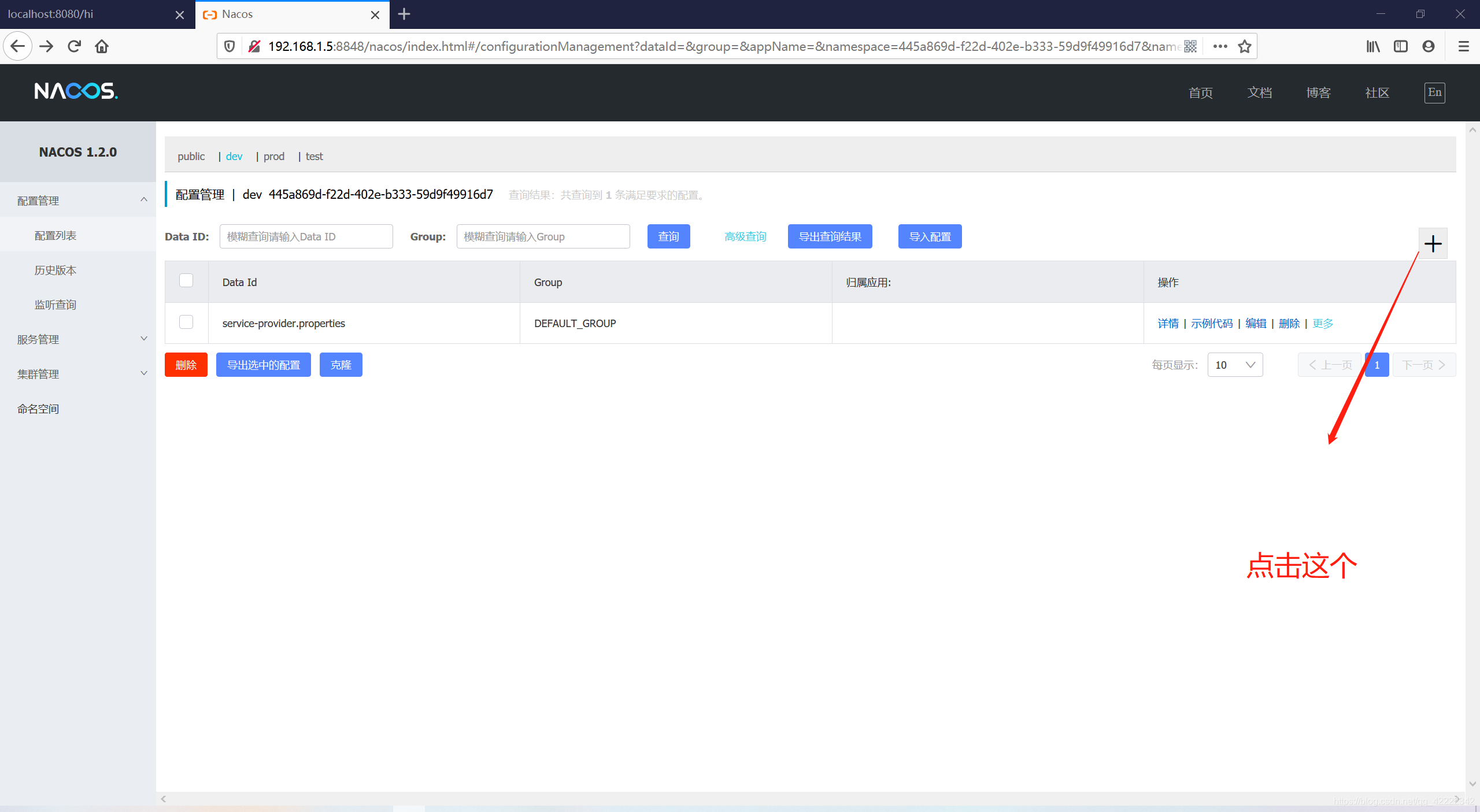This screenshot has width=1480, height=812.
Task: Bookmark this page with the star
Action: click(x=1245, y=46)
